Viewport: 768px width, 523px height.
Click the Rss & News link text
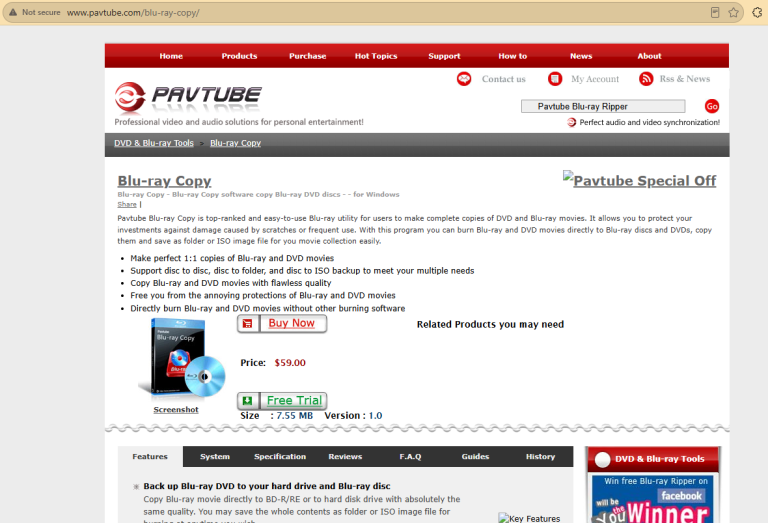click(684, 79)
